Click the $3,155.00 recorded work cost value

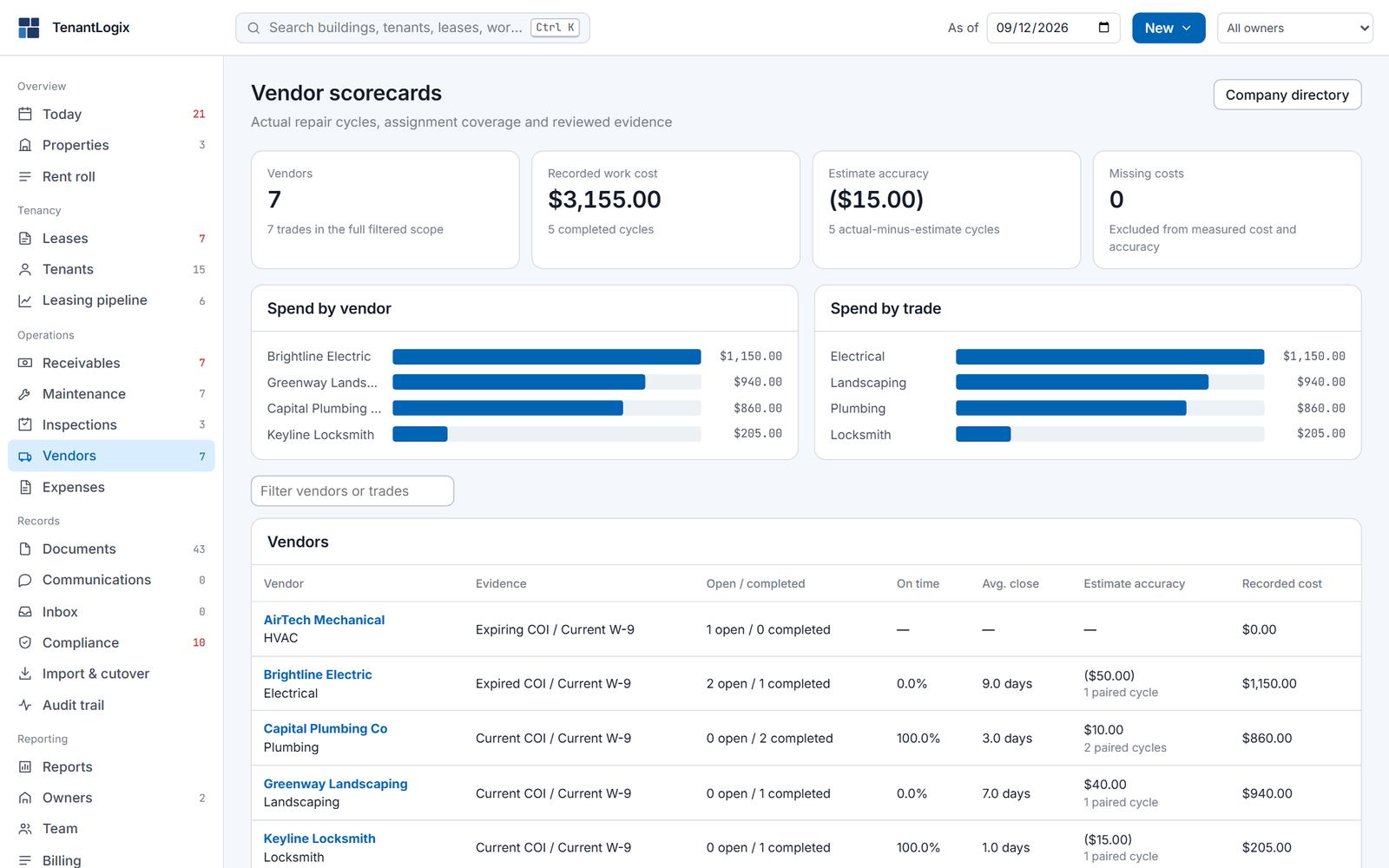coord(604,200)
